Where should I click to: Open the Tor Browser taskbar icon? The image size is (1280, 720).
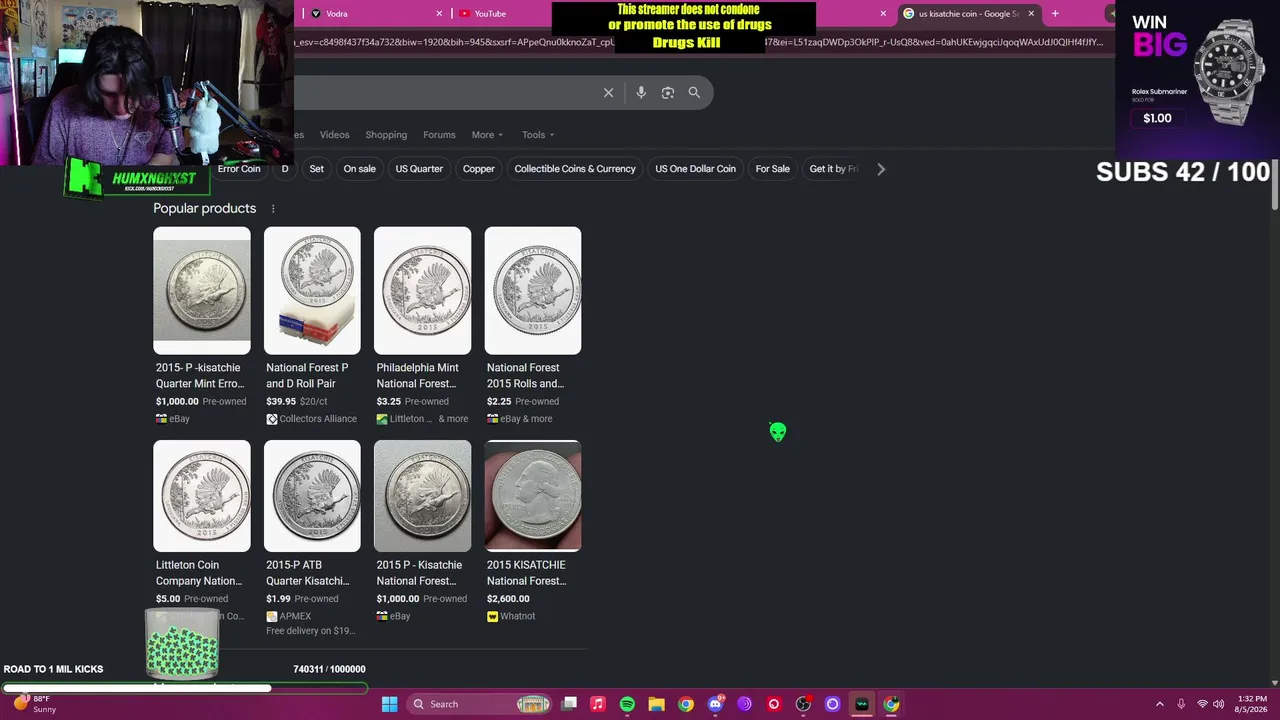pyautogui.click(x=744, y=704)
